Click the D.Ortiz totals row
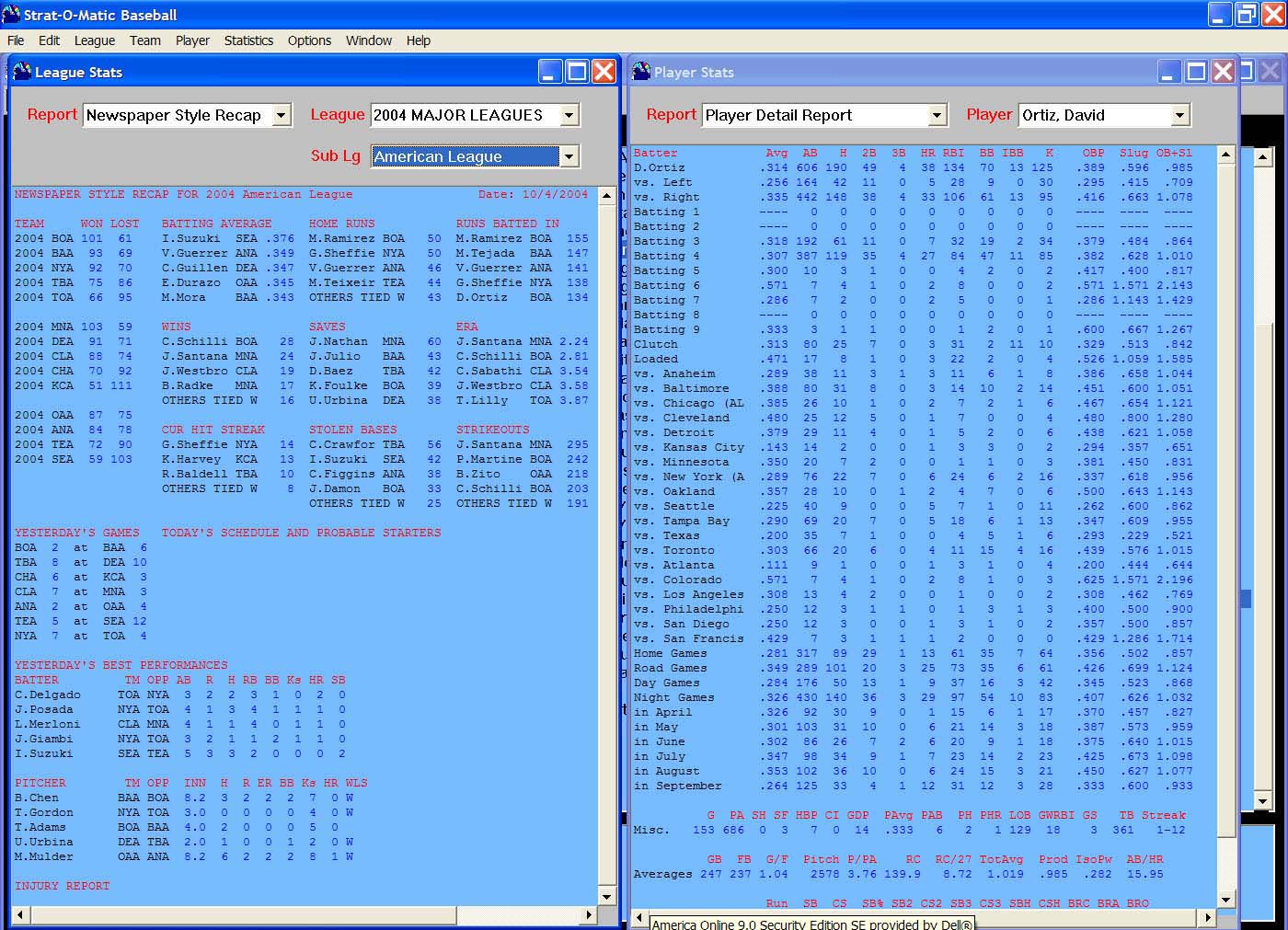The width and height of the screenshot is (1288, 930). (914, 167)
